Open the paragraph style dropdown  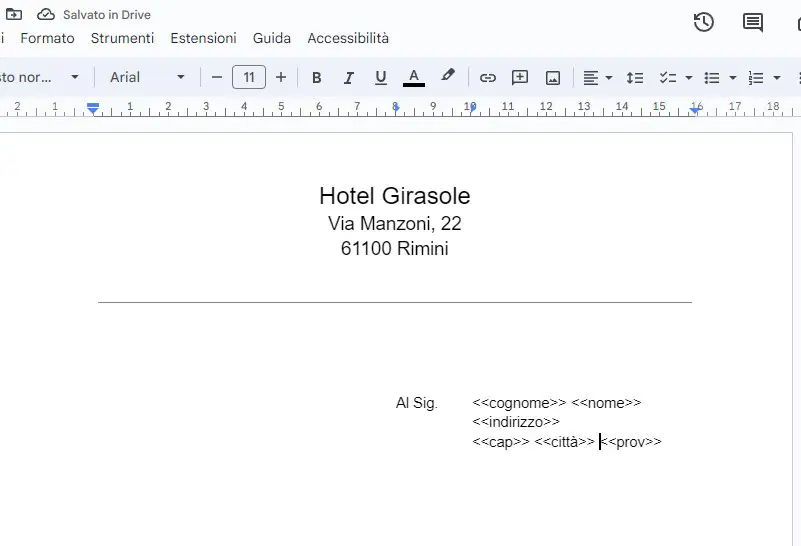[40, 77]
